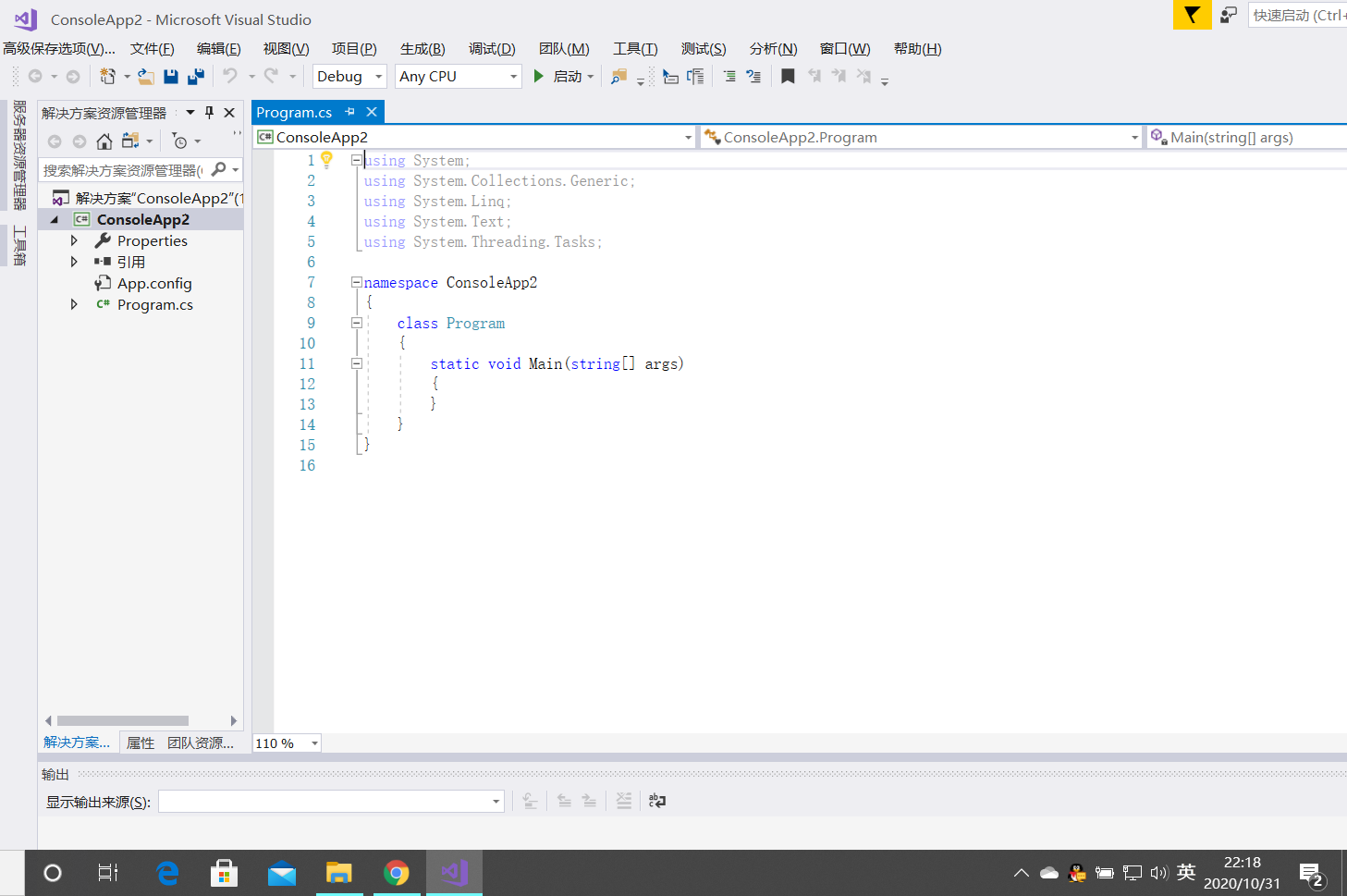Click the Solution Explorer horizontal scrollbar
1347x896 pixels.
tap(123, 720)
